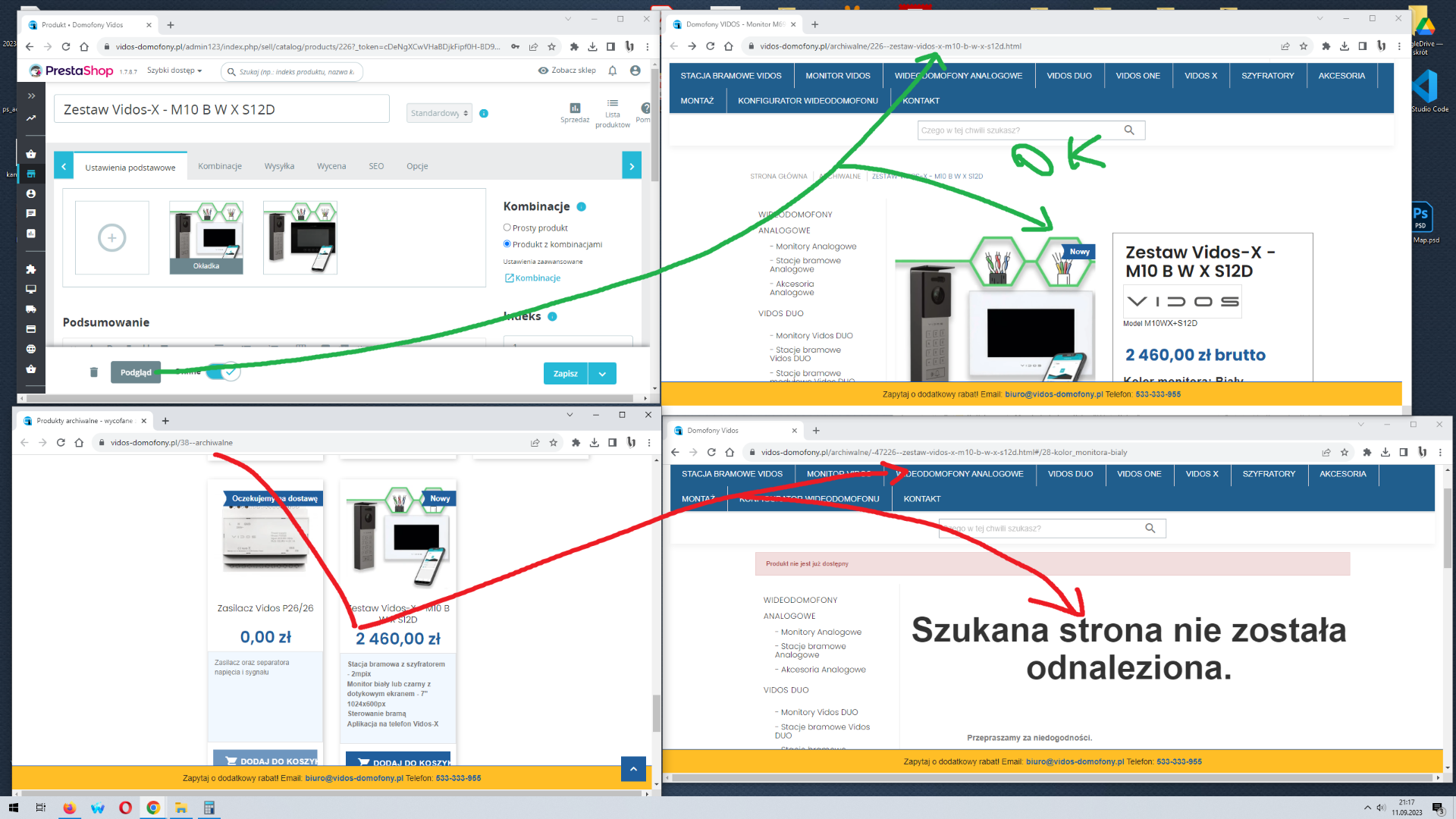
Task: Switch to the SEO tab
Action: point(376,166)
